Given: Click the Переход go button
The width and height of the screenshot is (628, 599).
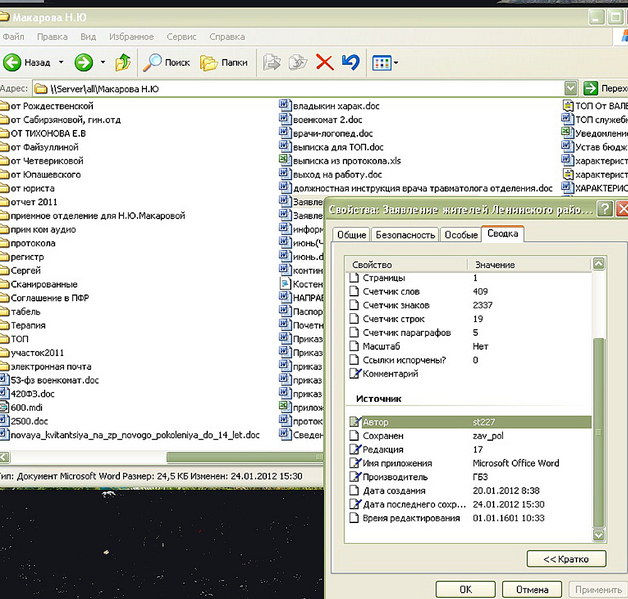Looking at the screenshot, I should tap(605, 88).
